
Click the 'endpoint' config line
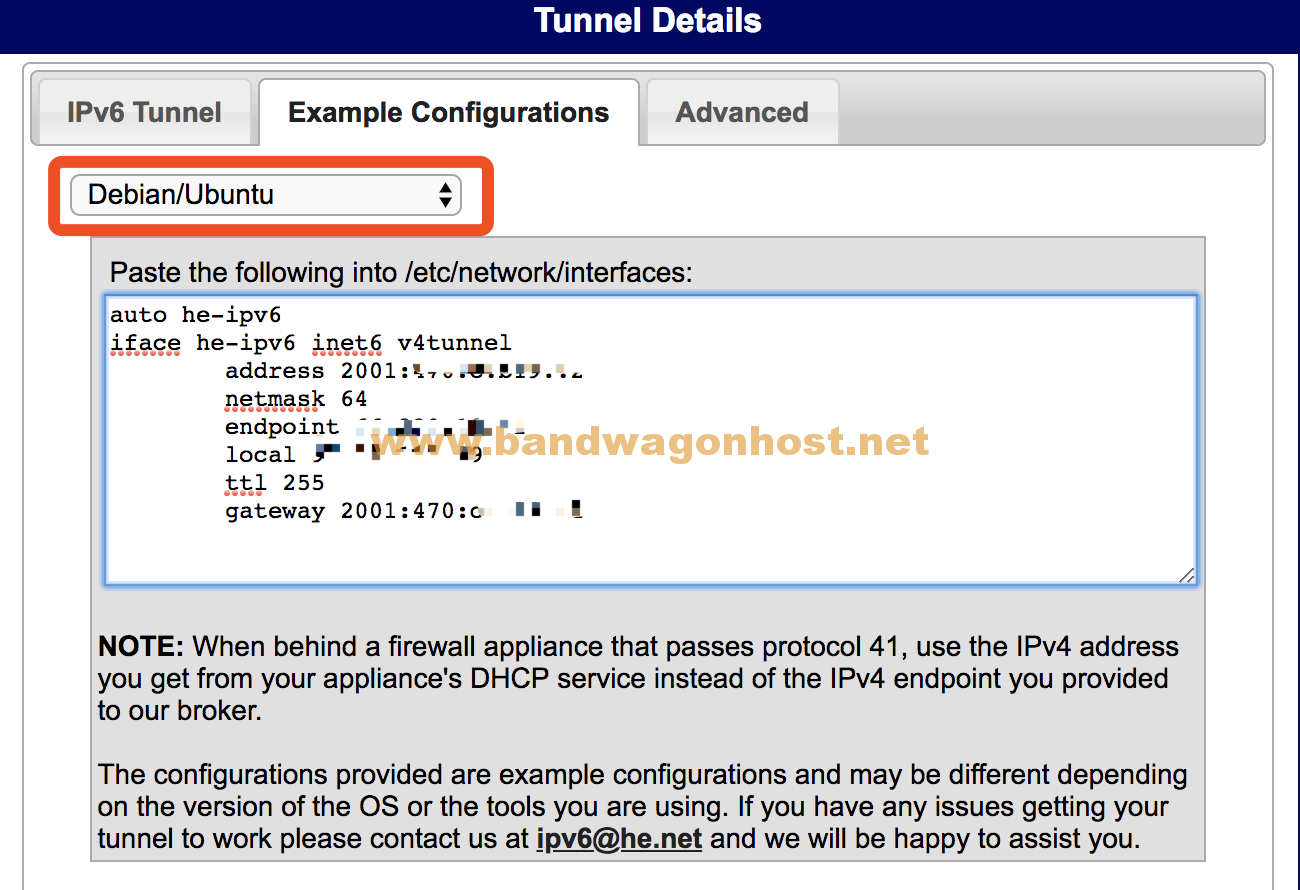point(282,427)
